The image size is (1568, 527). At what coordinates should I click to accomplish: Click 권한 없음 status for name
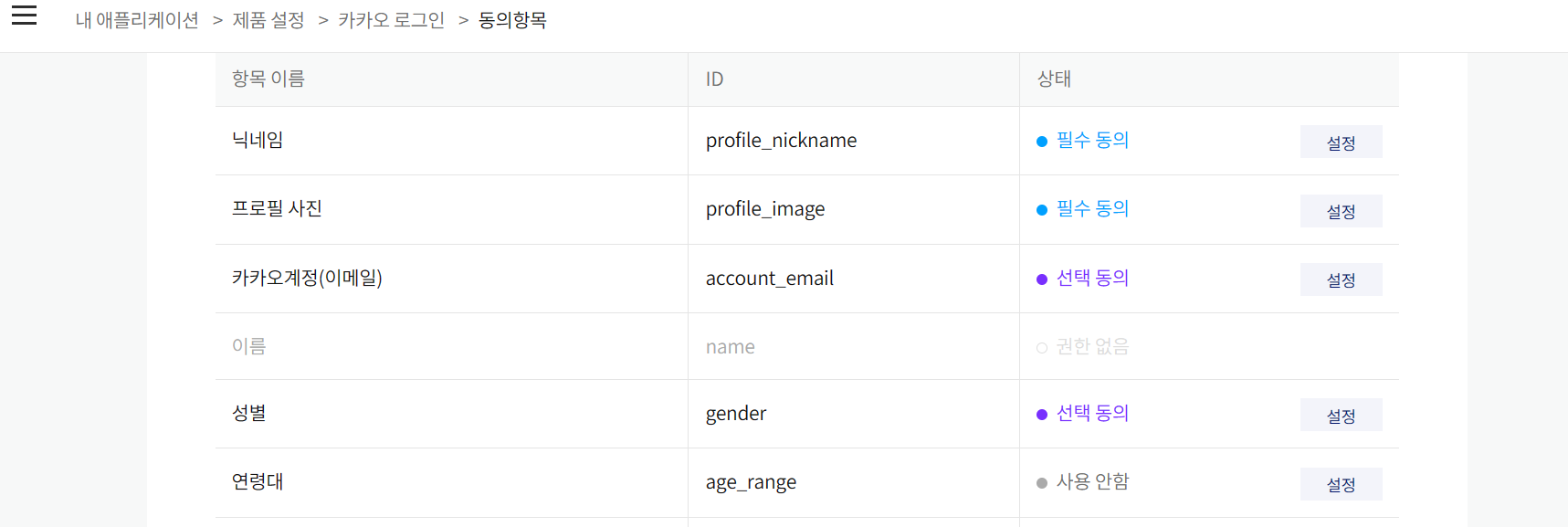pos(1092,346)
